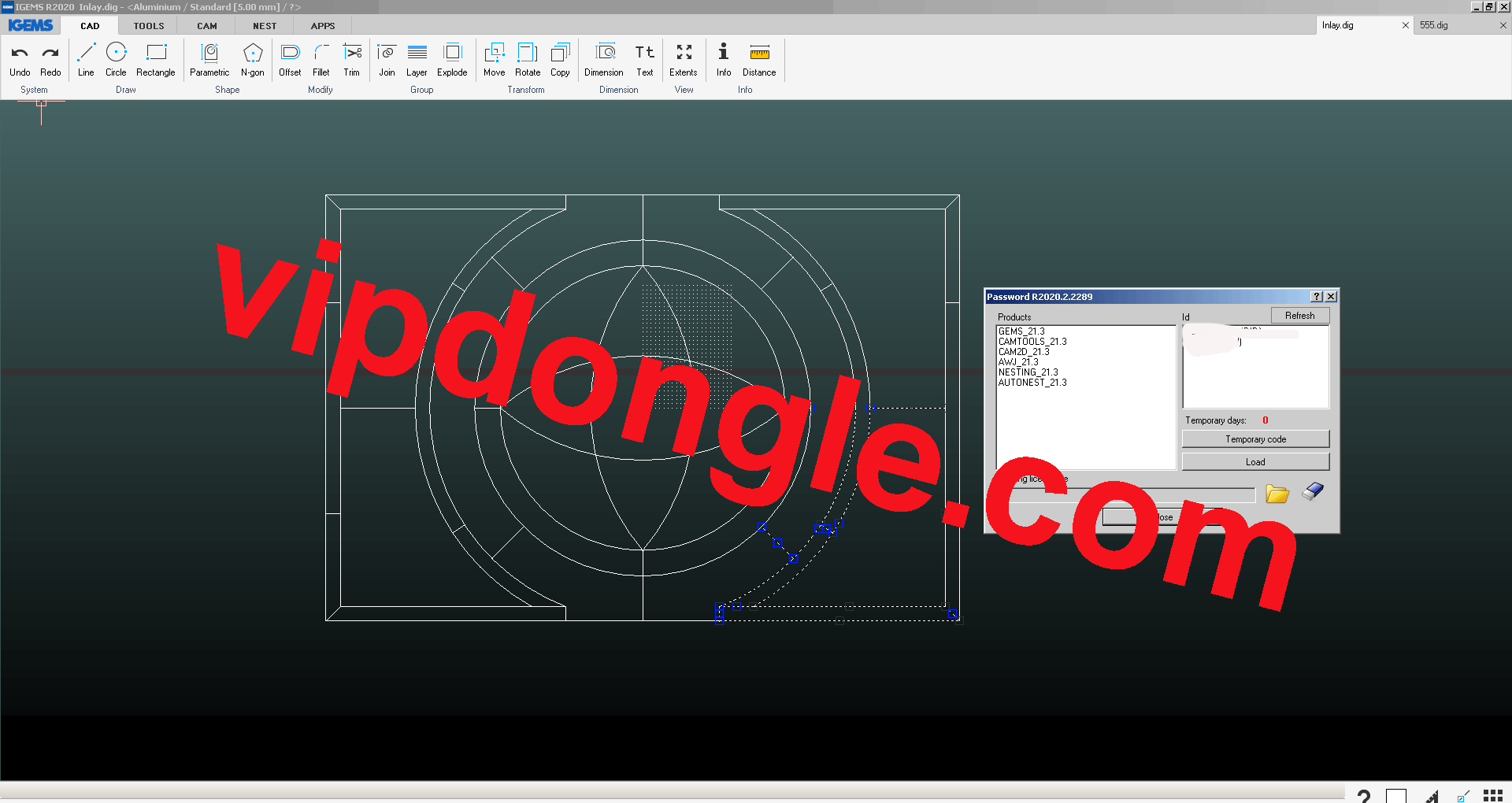Activate the Trim tool
Viewport: 1512px width, 803px height.
[352, 60]
